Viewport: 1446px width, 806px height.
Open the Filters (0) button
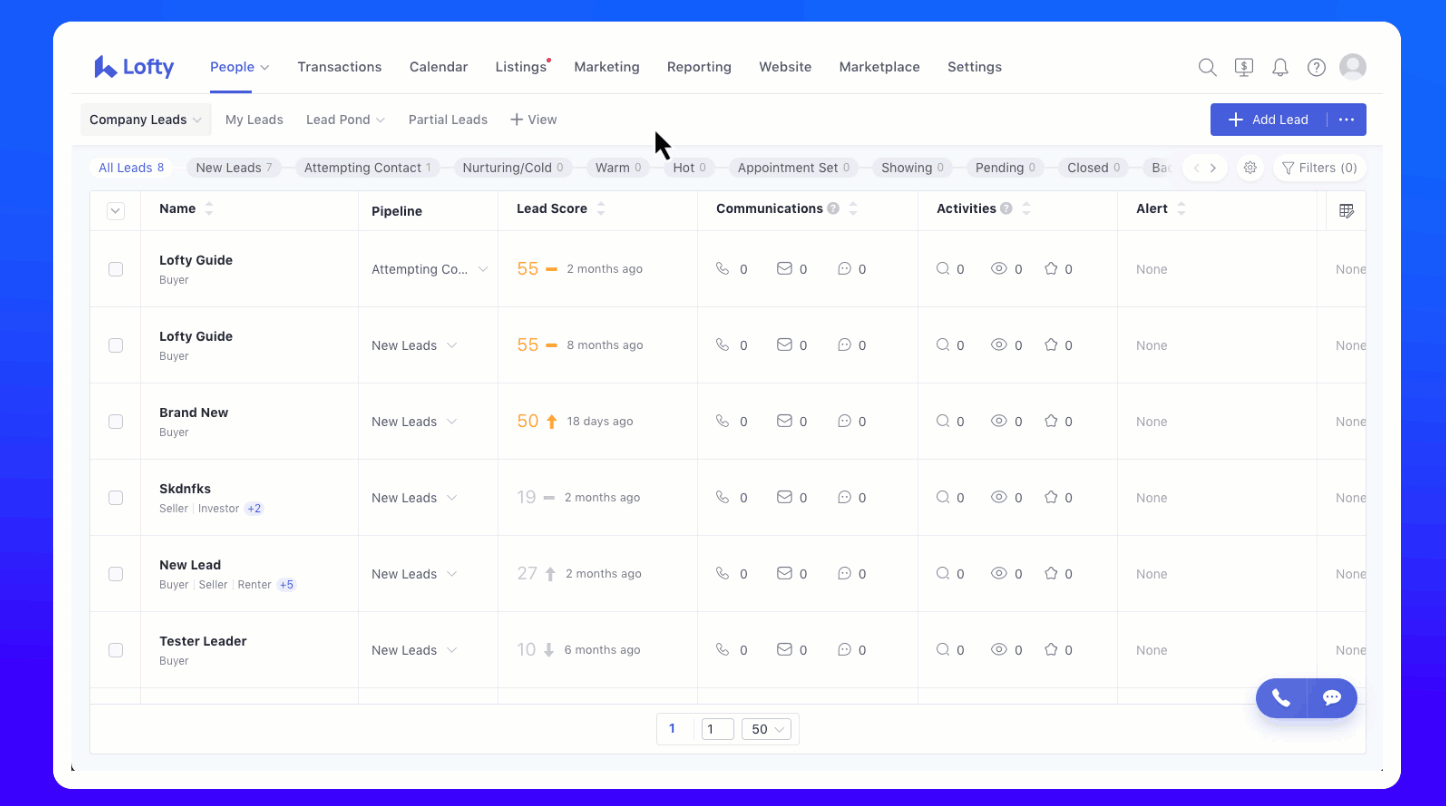[1319, 168]
